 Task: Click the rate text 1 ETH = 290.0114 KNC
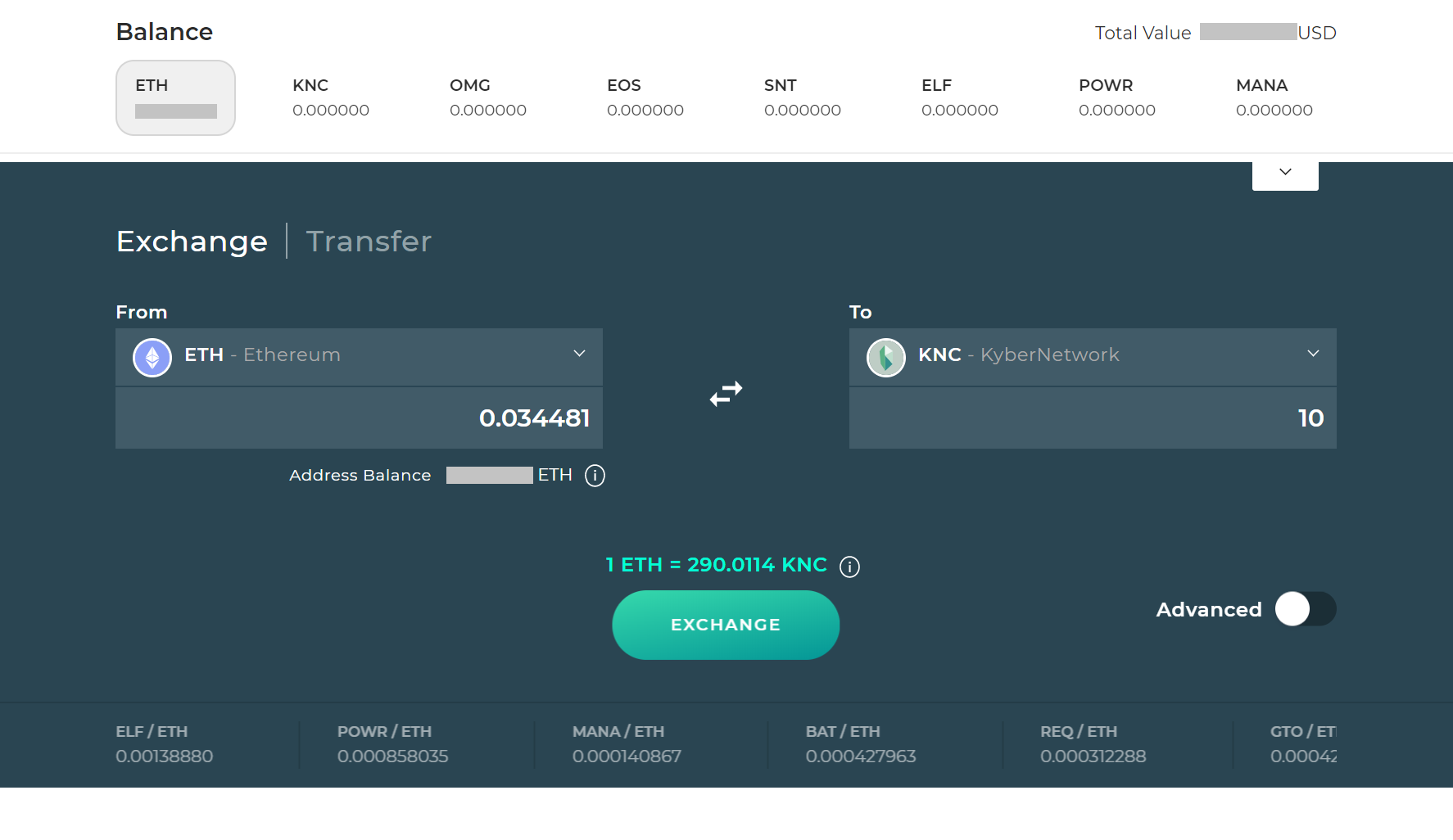click(717, 565)
